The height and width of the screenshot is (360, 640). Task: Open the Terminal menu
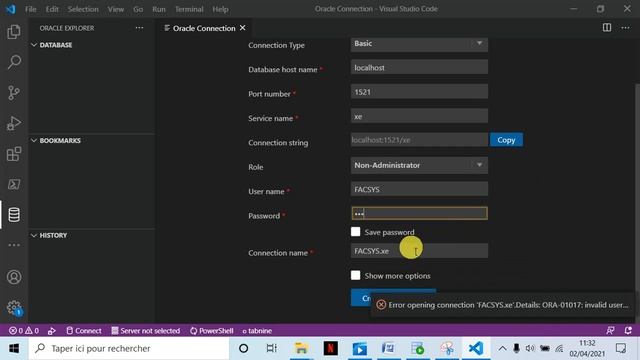coord(189,9)
